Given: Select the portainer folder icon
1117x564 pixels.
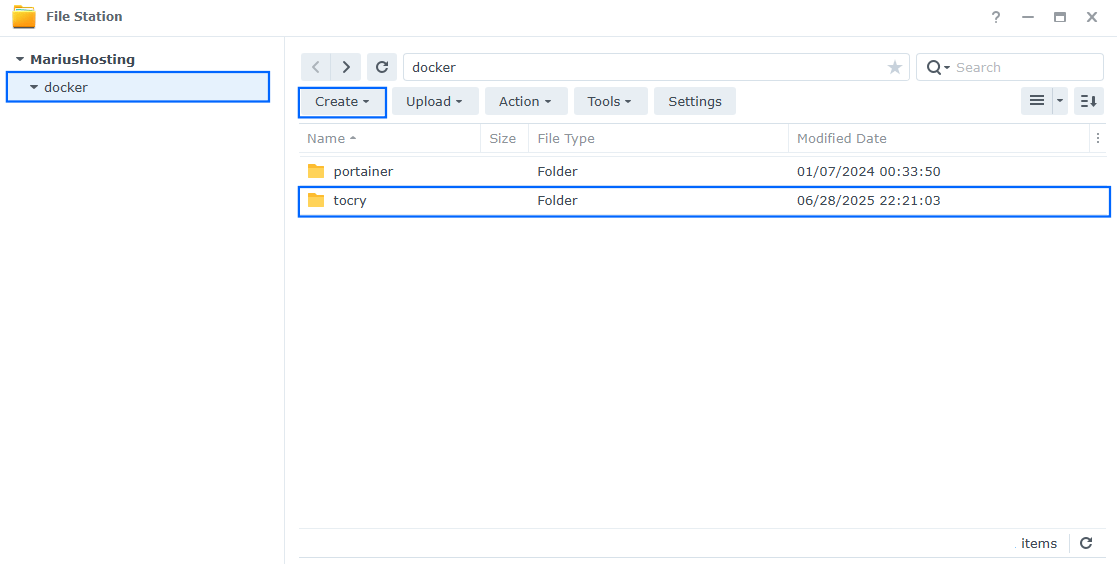Looking at the screenshot, I should 316,171.
